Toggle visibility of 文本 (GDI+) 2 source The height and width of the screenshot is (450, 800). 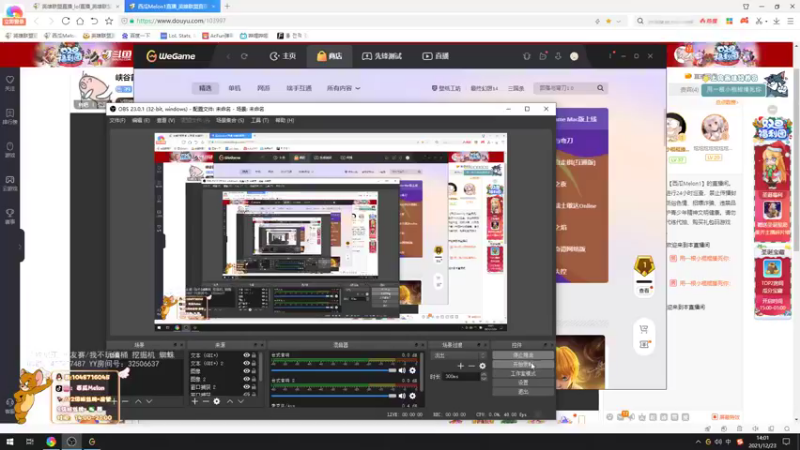246,363
